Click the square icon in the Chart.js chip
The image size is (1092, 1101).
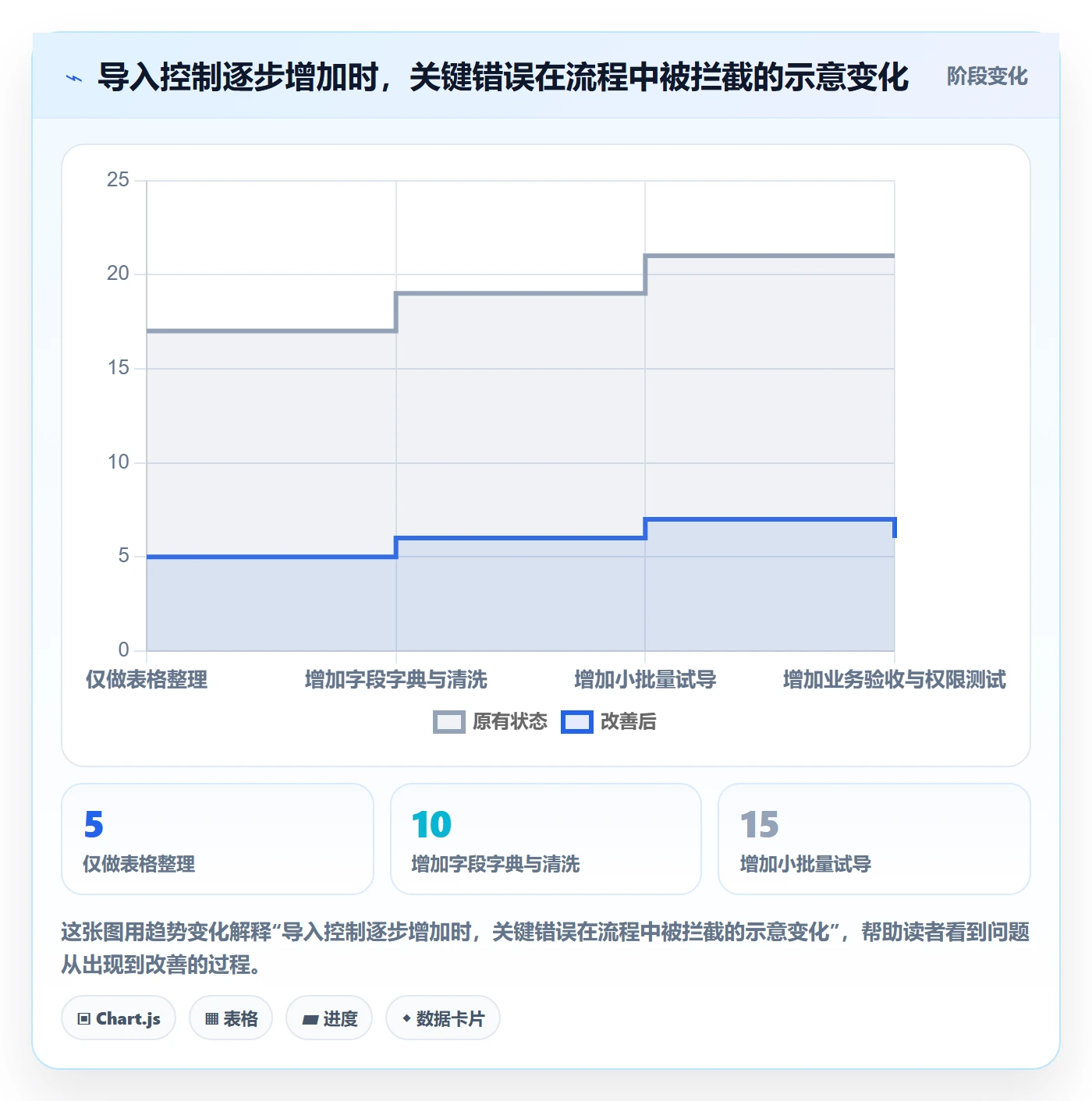pyautogui.click(x=84, y=1018)
